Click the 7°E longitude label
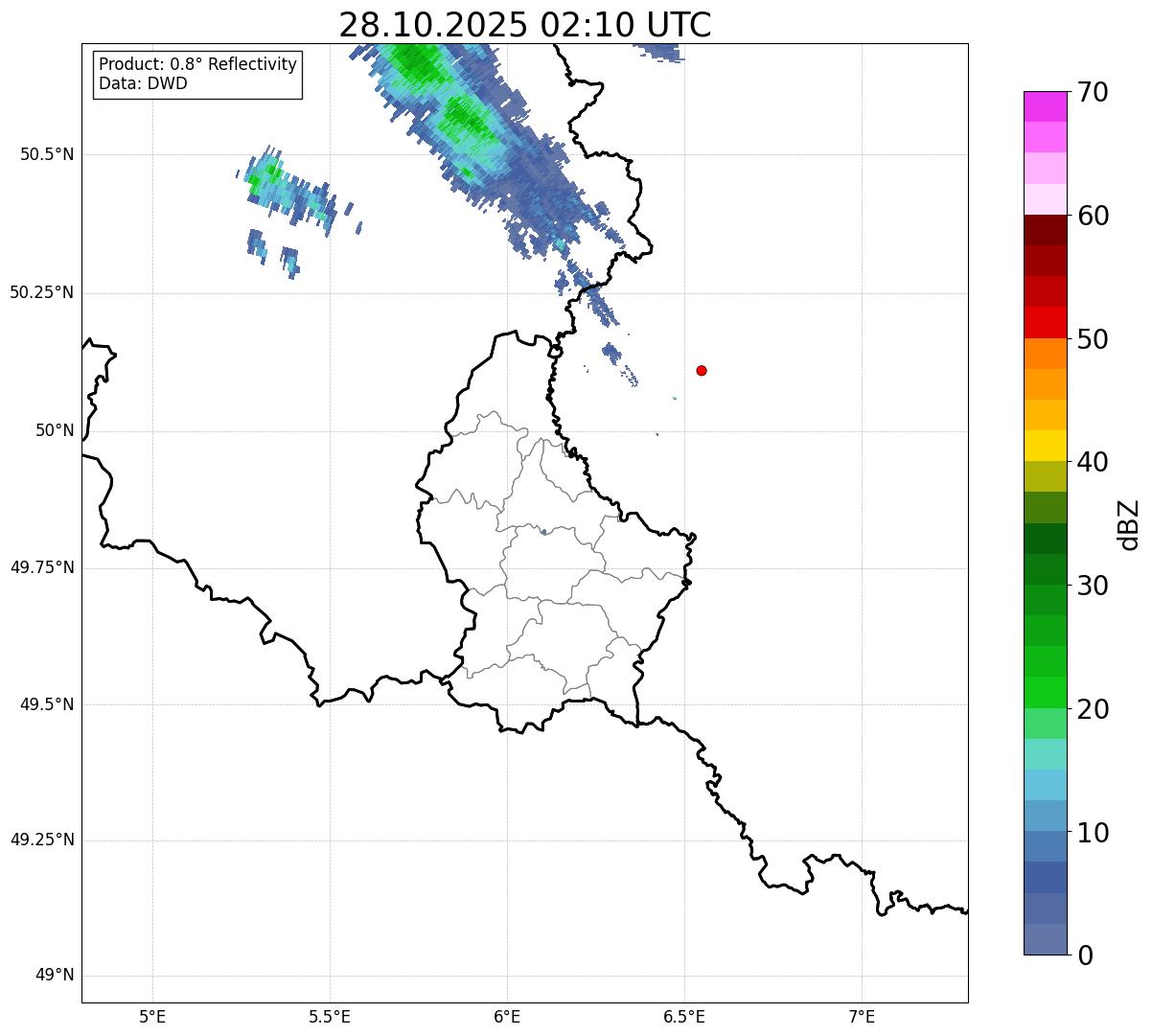Image resolution: width=1152 pixels, height=1036 pixels. [862, 1017]
